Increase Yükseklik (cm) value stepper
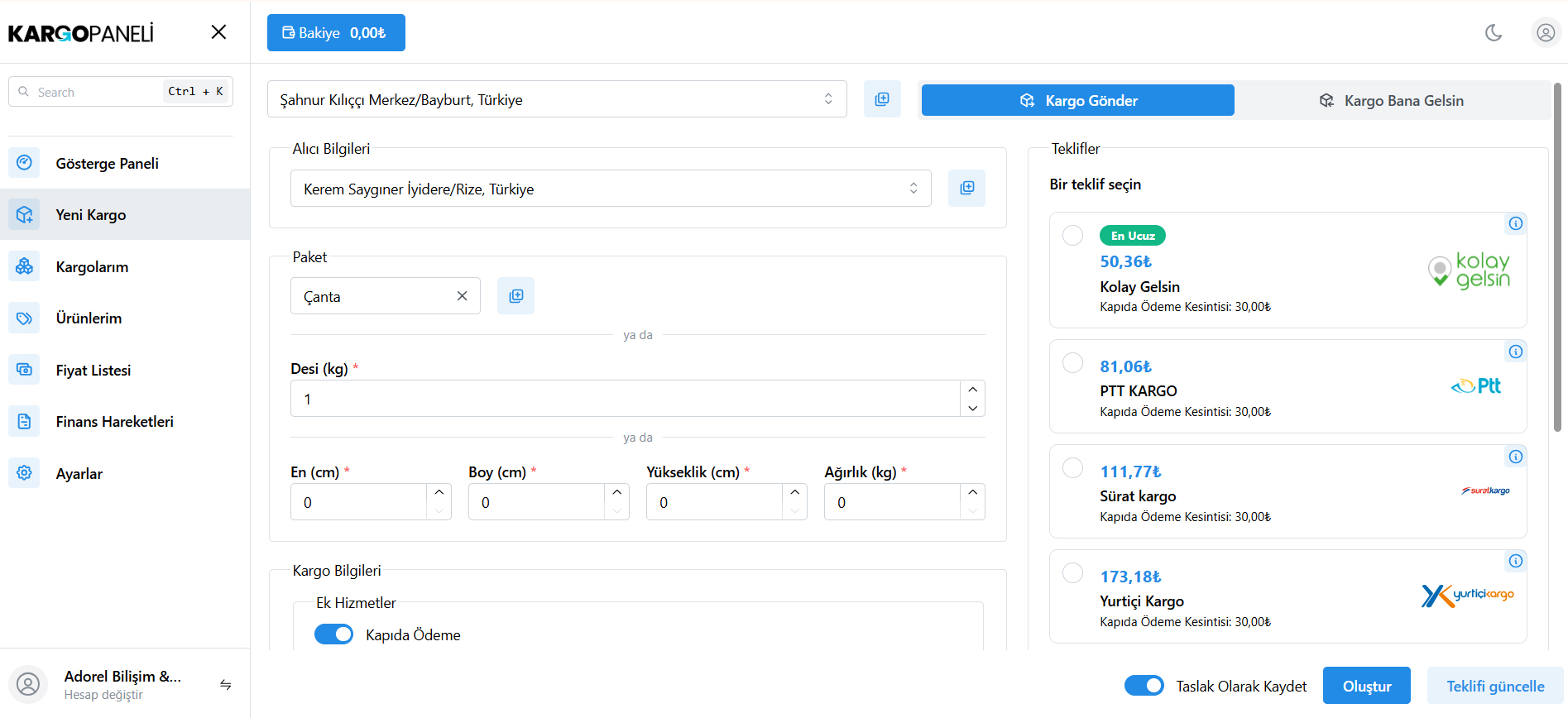The height and width of the screenshot is (718, 1568). (794, 492)
